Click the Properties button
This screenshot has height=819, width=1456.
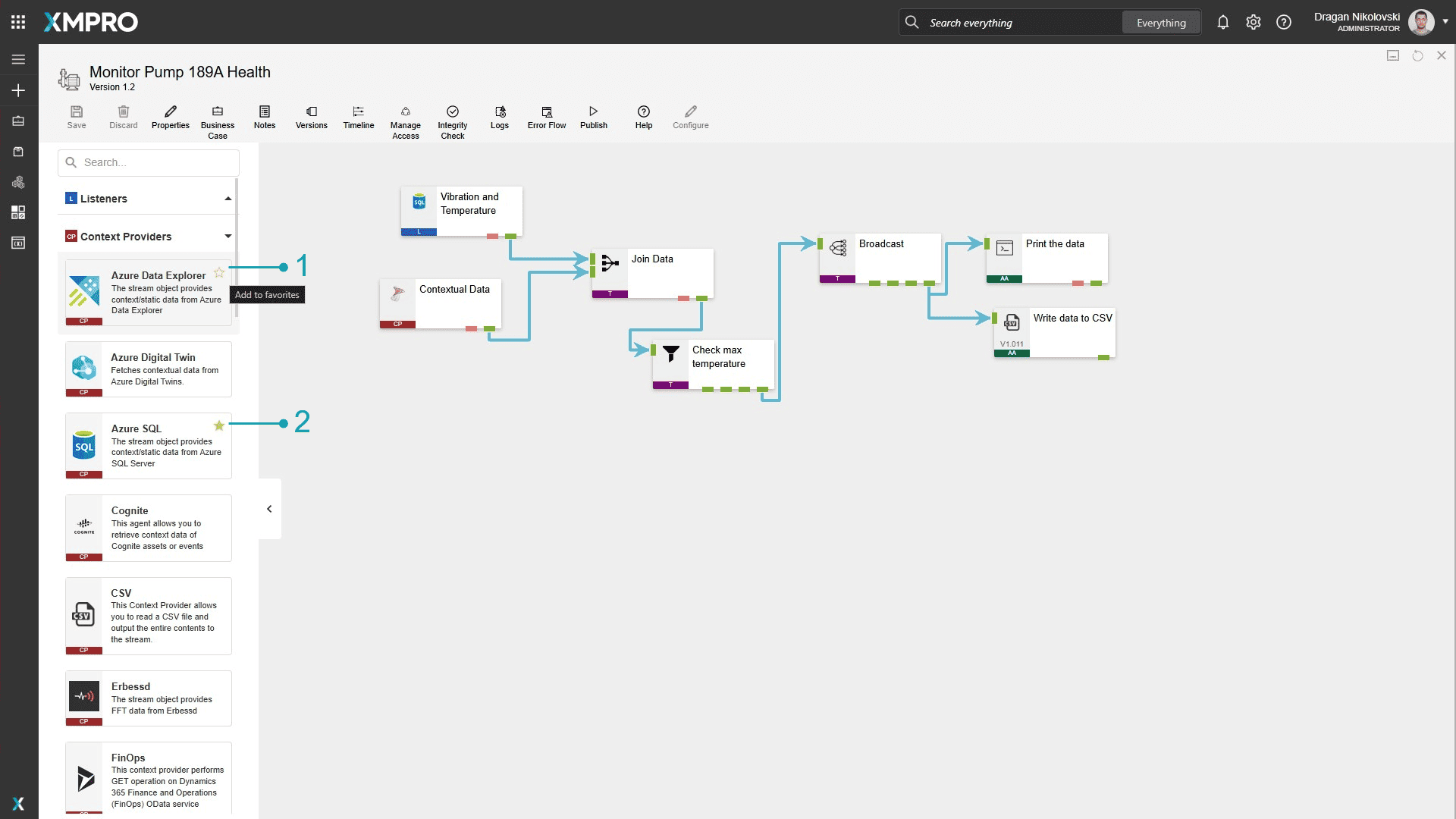(170, 117)
